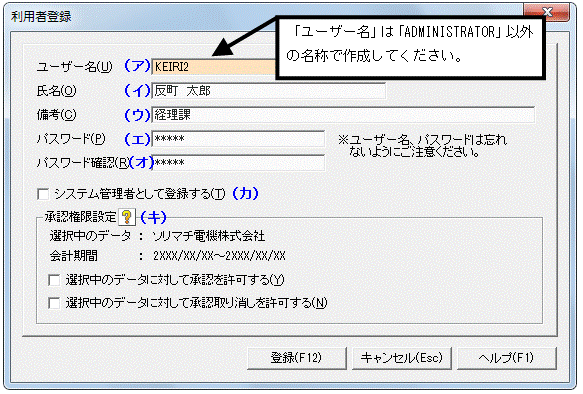Click the パスワード確認(R) label
This screenshot has height=394, width=583.
(83, 162)
